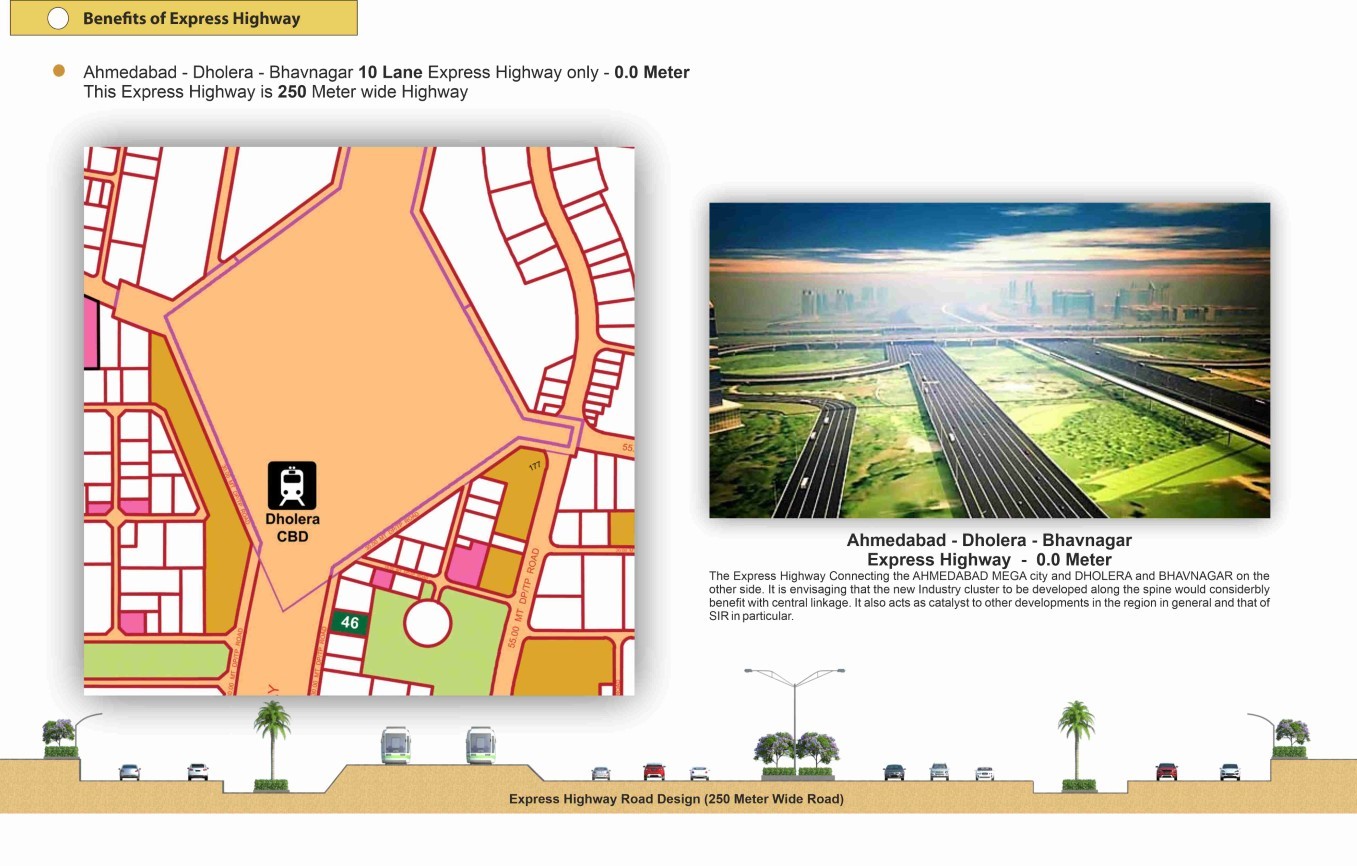Click the bold title below the highway photo
The image size is (1357, 866).
pos(989,550)
